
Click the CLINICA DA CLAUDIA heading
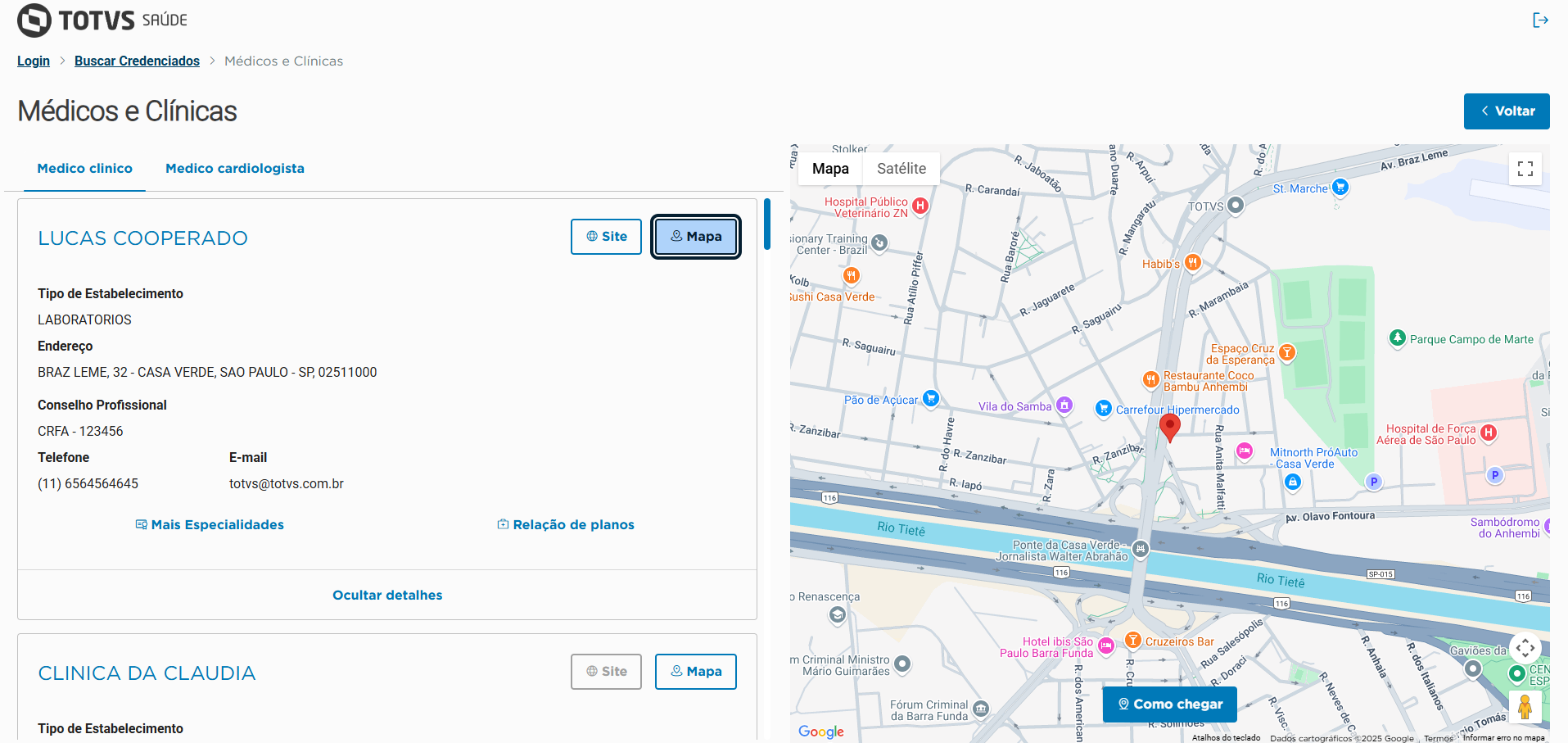pos(147,673)
